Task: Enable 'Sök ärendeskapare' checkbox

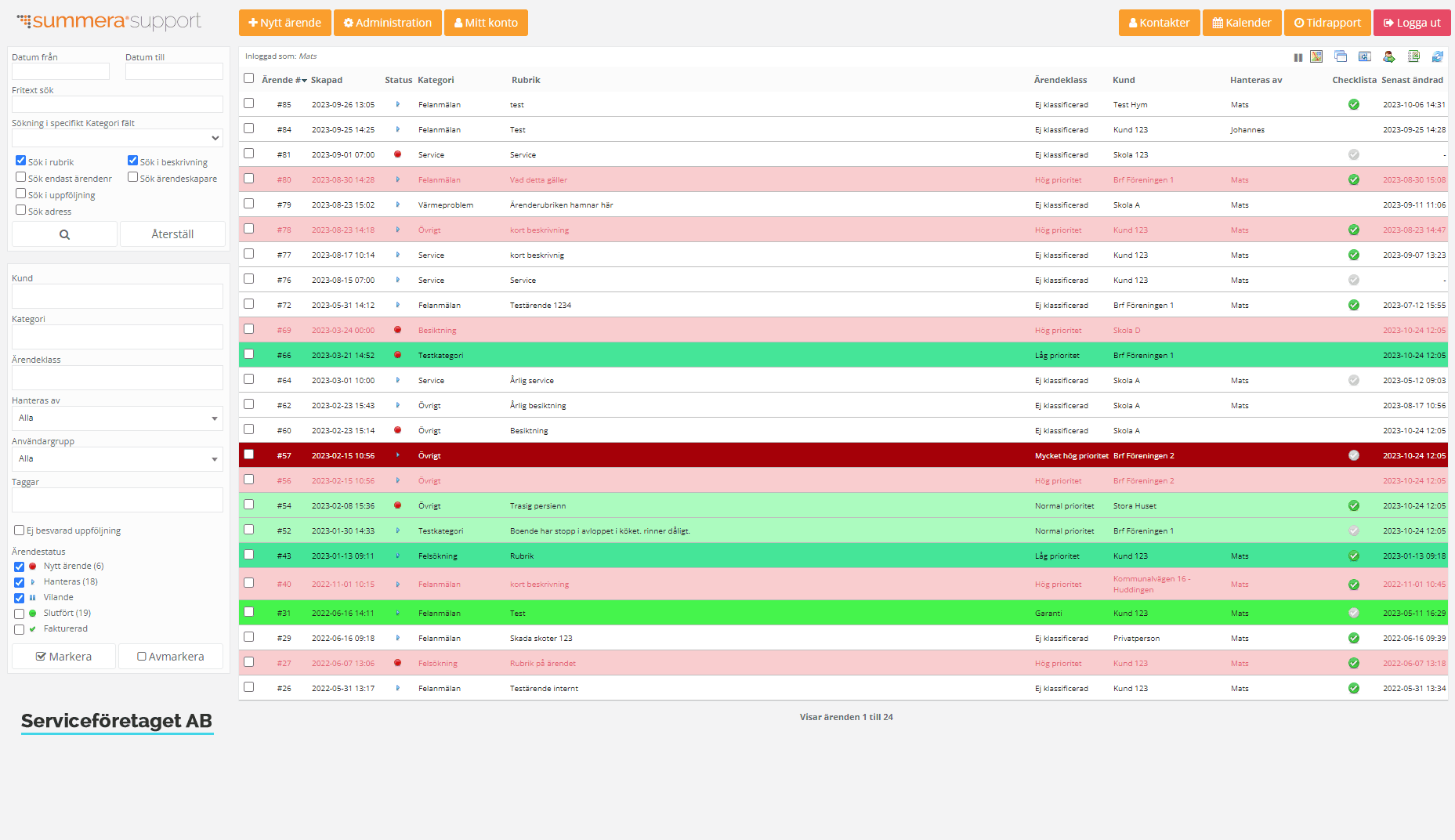Action: pyautogui.click(x=133, y=177)
